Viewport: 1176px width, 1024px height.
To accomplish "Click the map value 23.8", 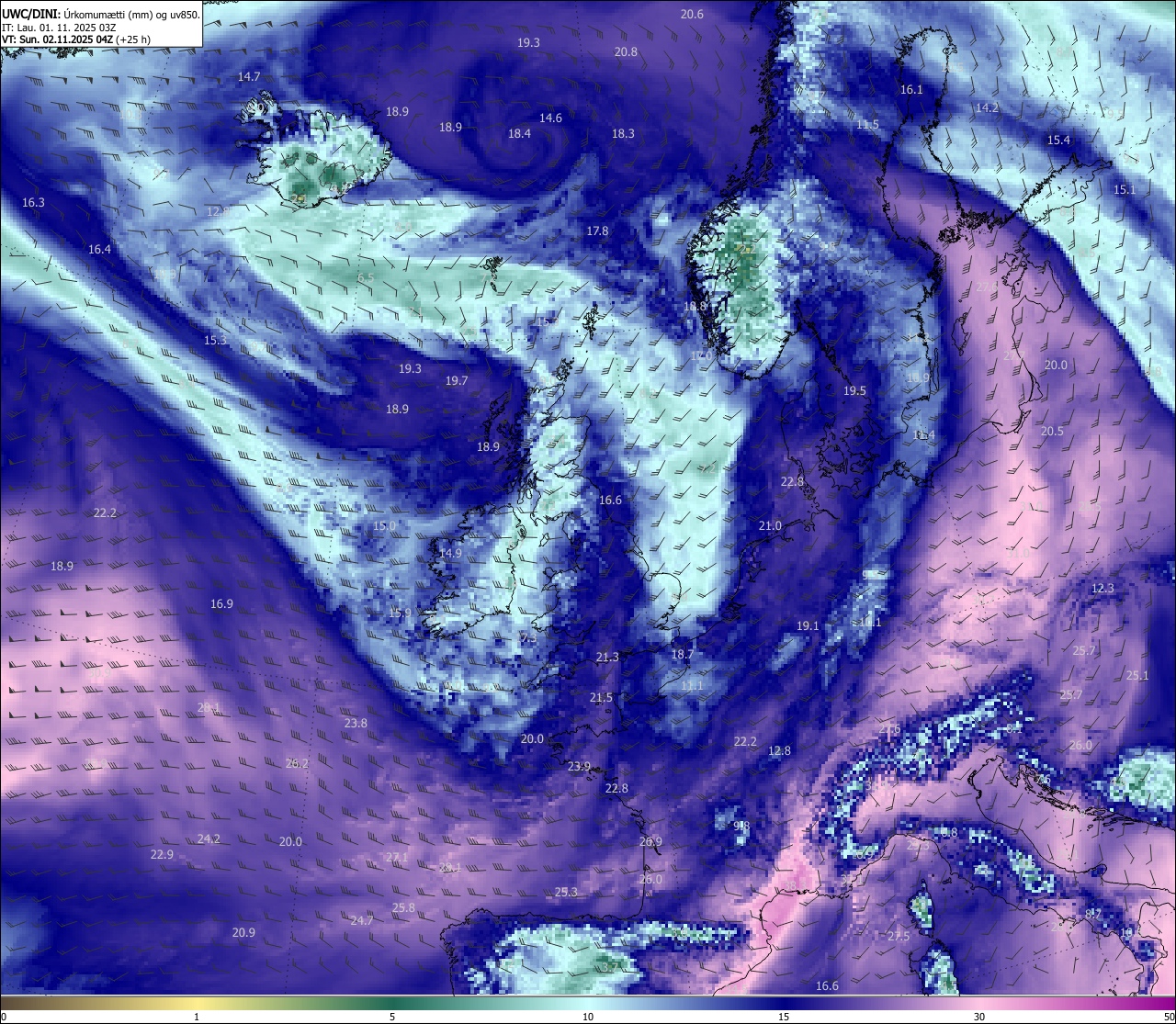I will pos(356,723).
